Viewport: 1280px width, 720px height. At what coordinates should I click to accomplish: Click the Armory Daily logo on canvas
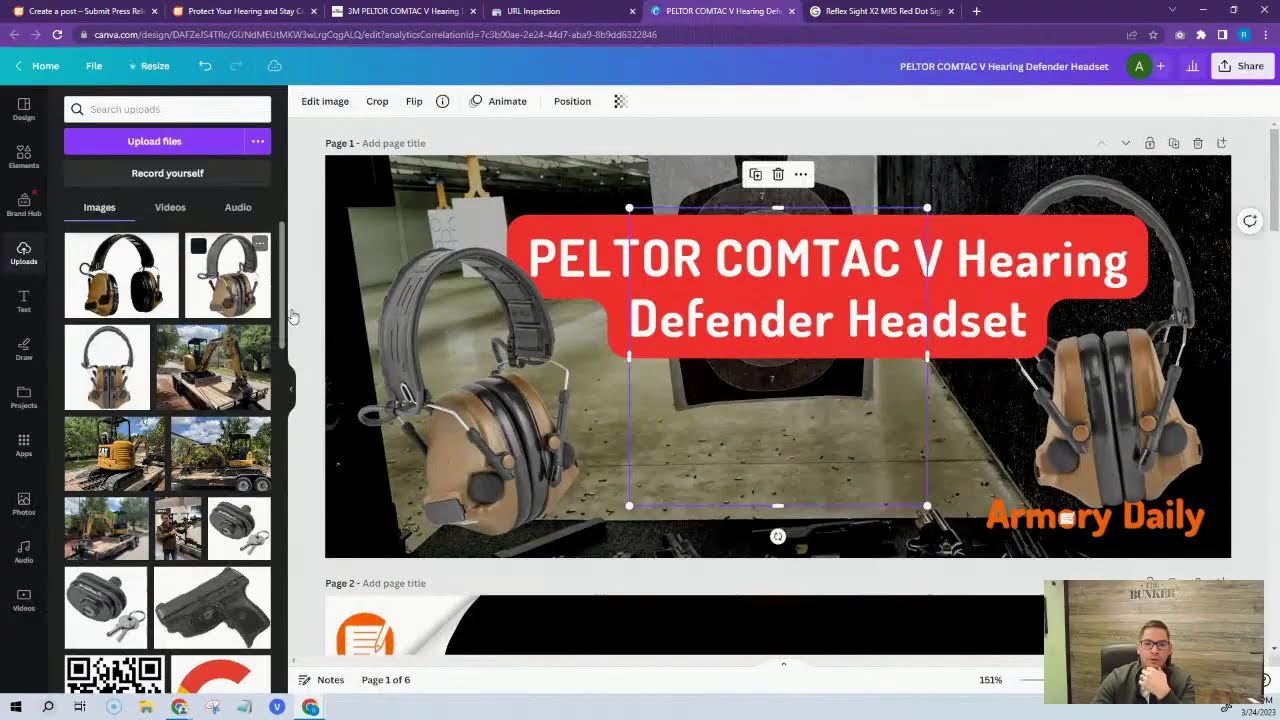1095,517
